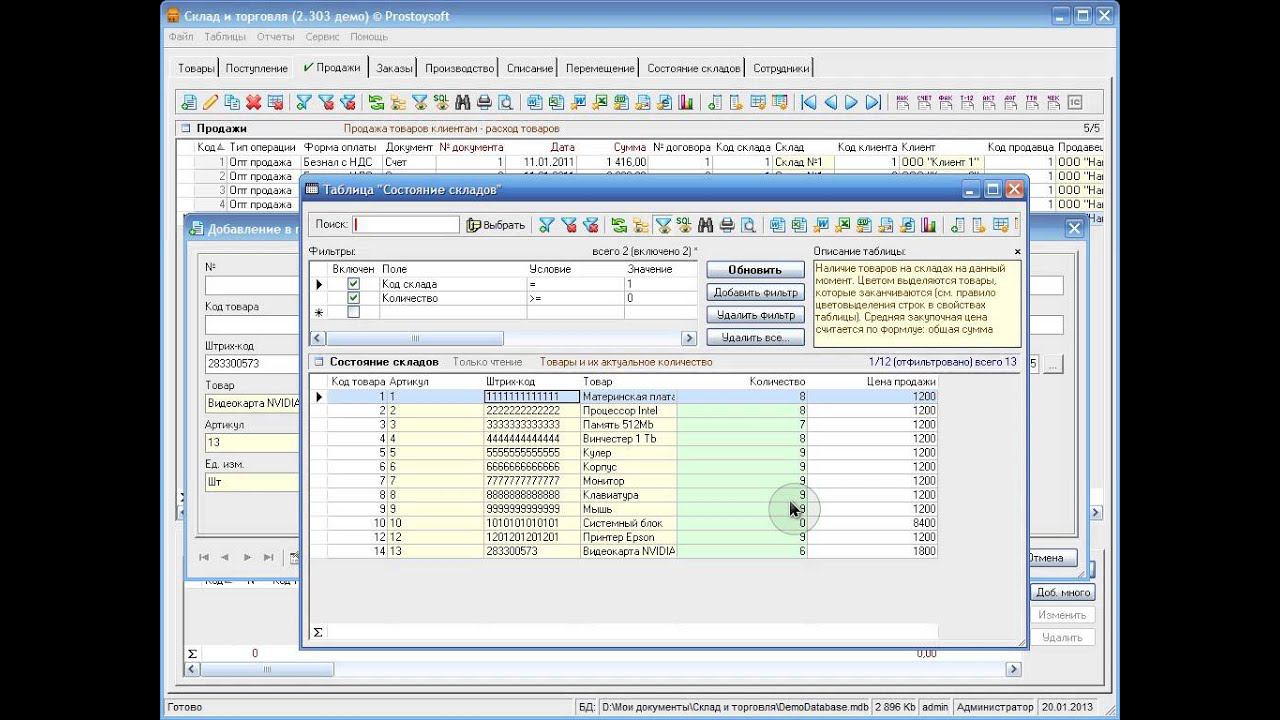Open SQL query icon in Состояние складов toolbar
This screenshot has height=720, width=1280.
[684, 225]
